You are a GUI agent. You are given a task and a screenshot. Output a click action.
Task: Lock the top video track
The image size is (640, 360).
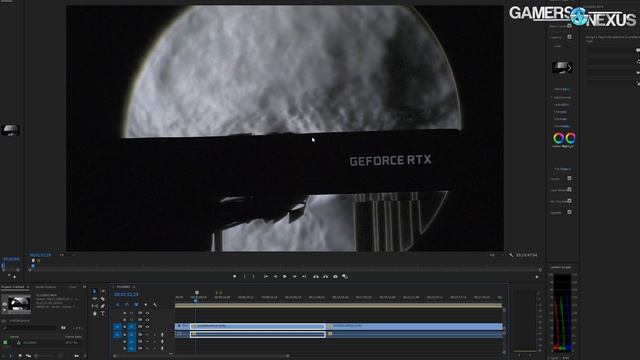(124, 313)
